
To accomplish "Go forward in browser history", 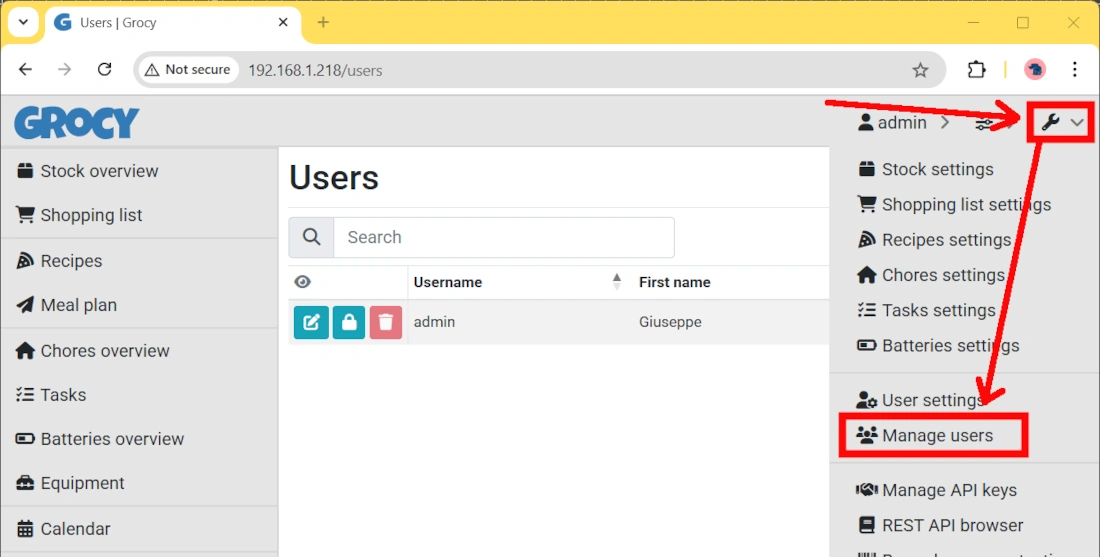I will (65, 69).
